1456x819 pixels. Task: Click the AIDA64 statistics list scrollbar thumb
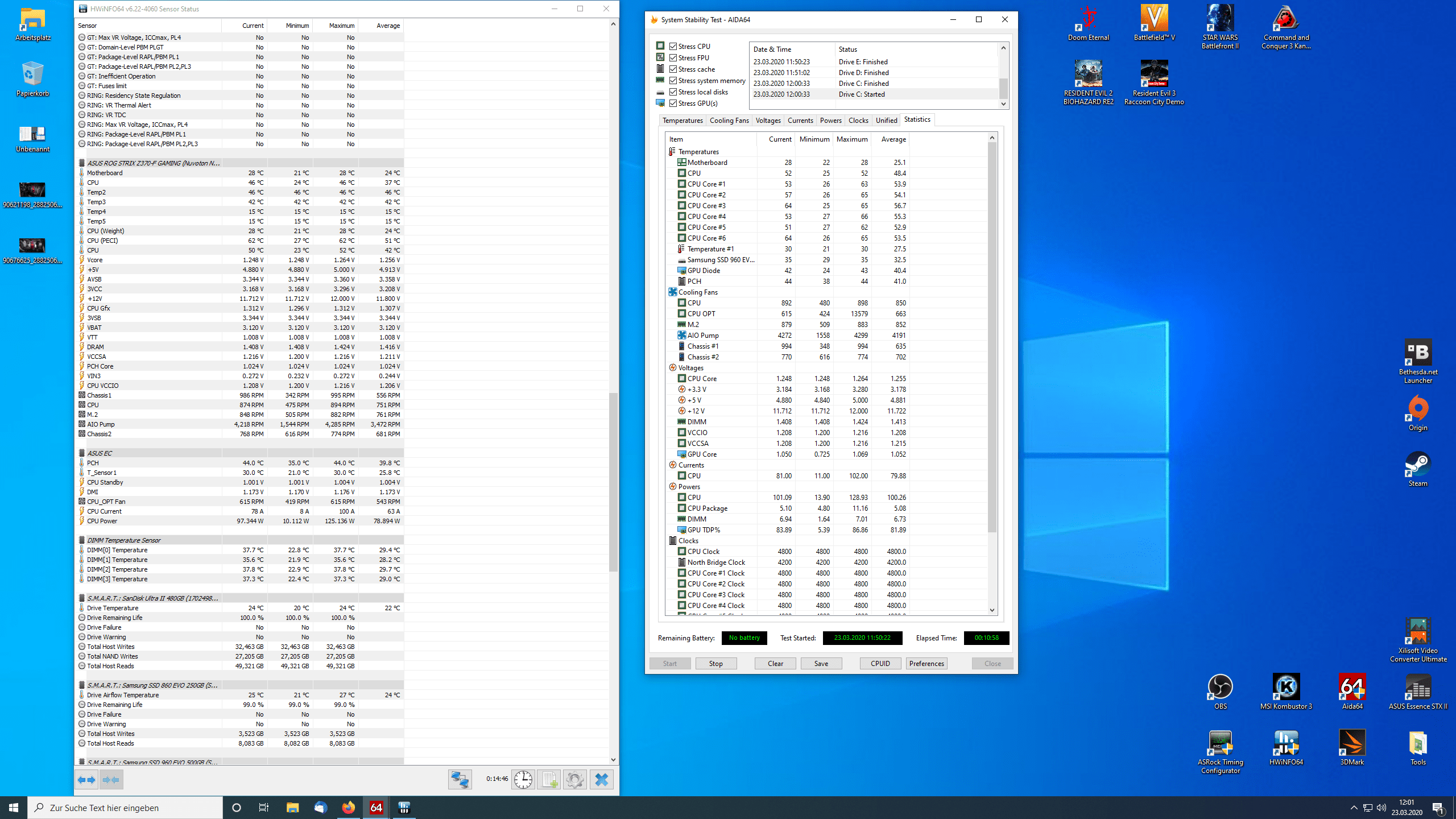992,337
